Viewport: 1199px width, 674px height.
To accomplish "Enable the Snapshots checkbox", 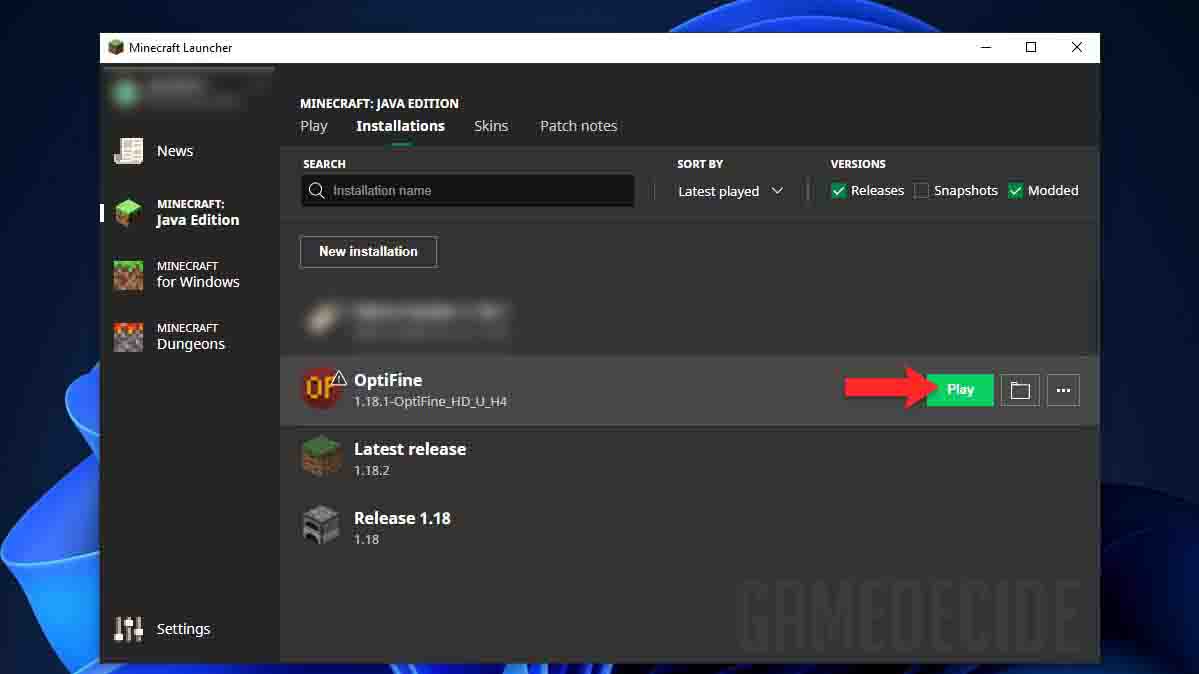I will [x=921, y=191].
